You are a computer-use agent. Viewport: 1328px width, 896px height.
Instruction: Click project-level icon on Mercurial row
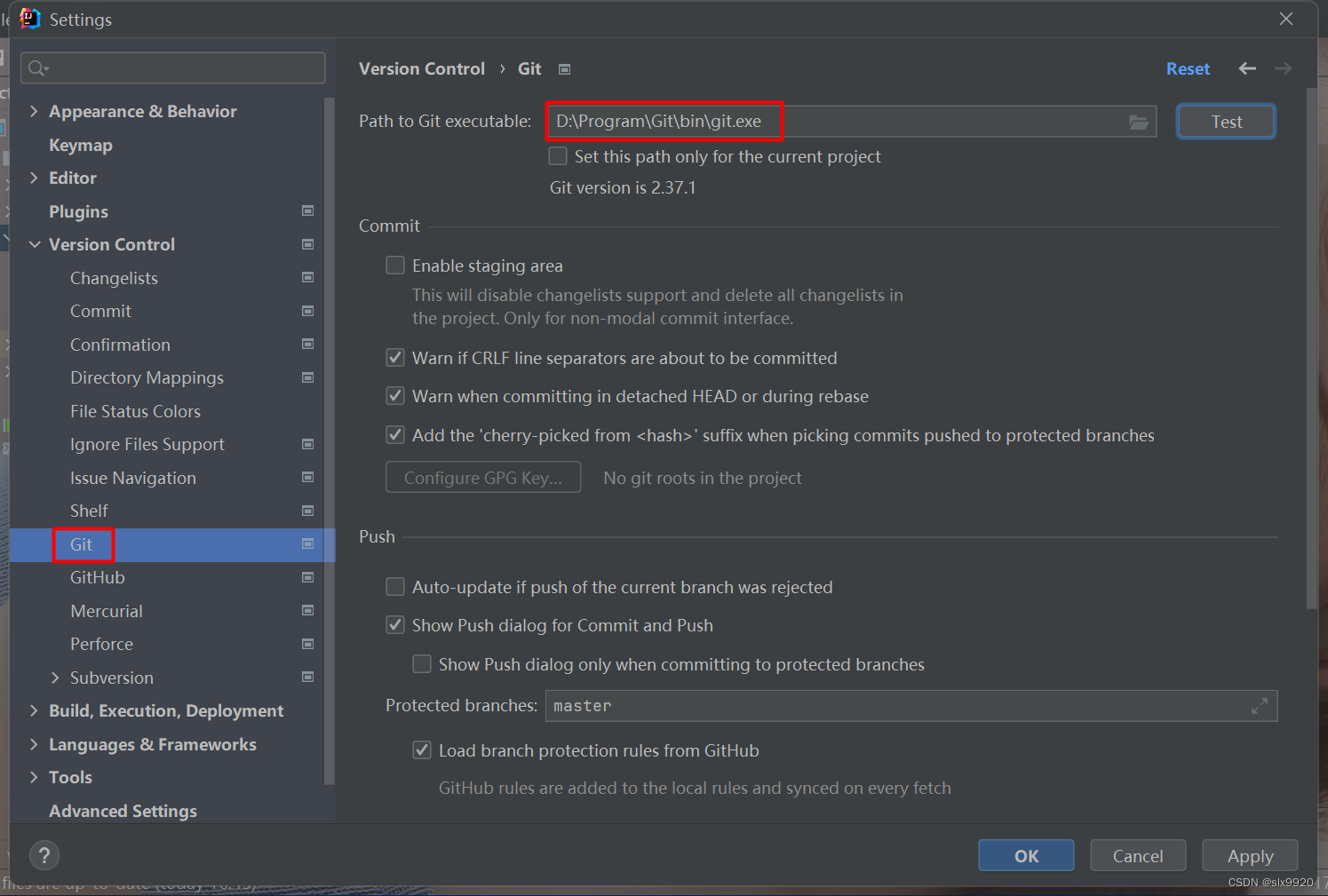click(308, 610)
